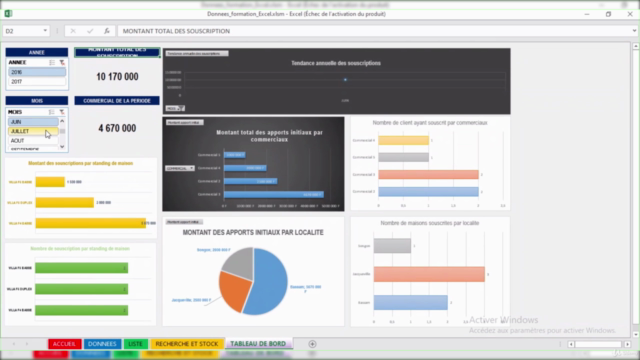Click in the Name Box showing D2
The width and height of the screenshot is (640, 360).
(x=21, y=31)
